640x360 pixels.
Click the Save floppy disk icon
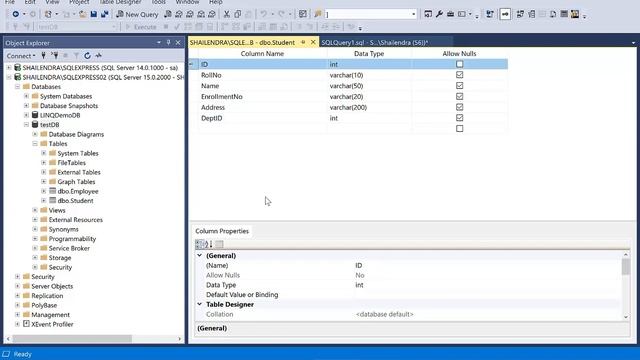point(93,14)
